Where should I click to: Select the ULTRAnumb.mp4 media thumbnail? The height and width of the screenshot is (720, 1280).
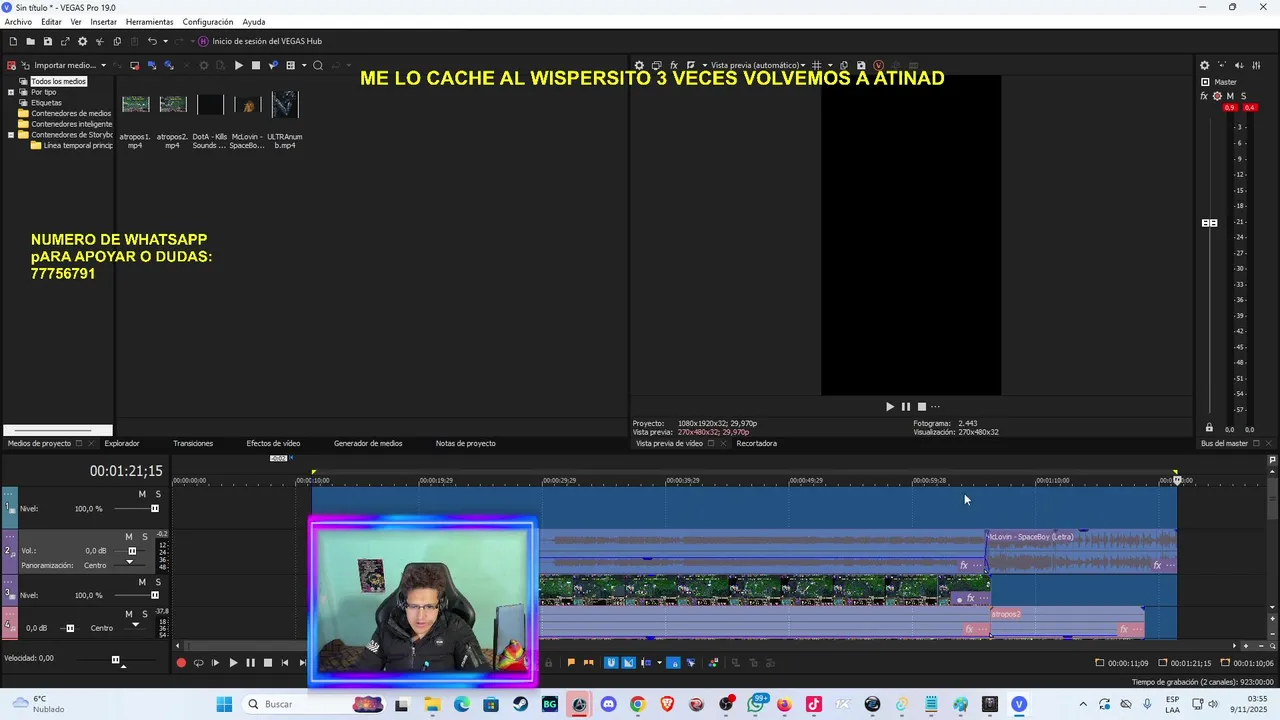coord(284,104)
